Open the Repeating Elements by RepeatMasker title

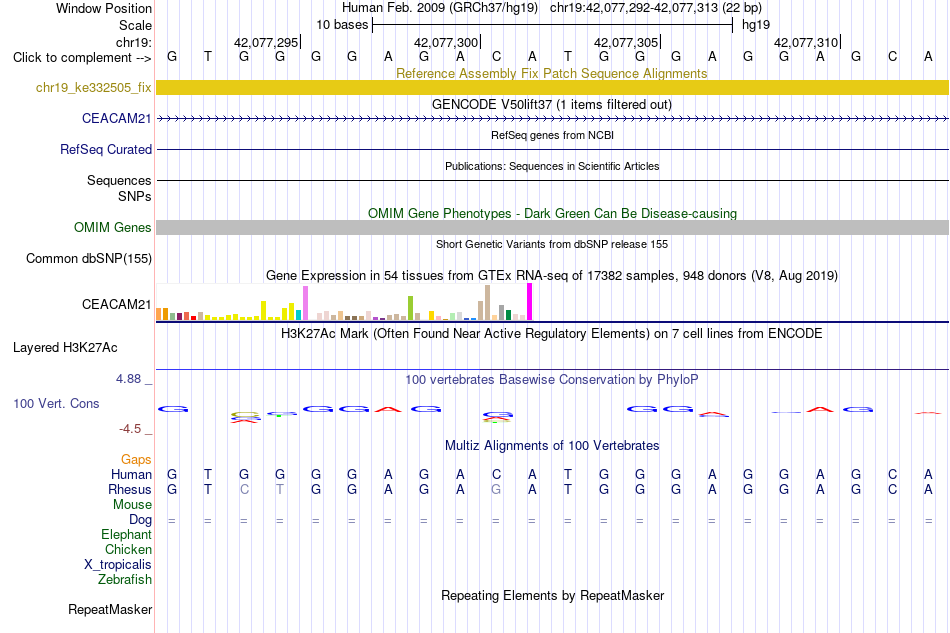point(552,595)
